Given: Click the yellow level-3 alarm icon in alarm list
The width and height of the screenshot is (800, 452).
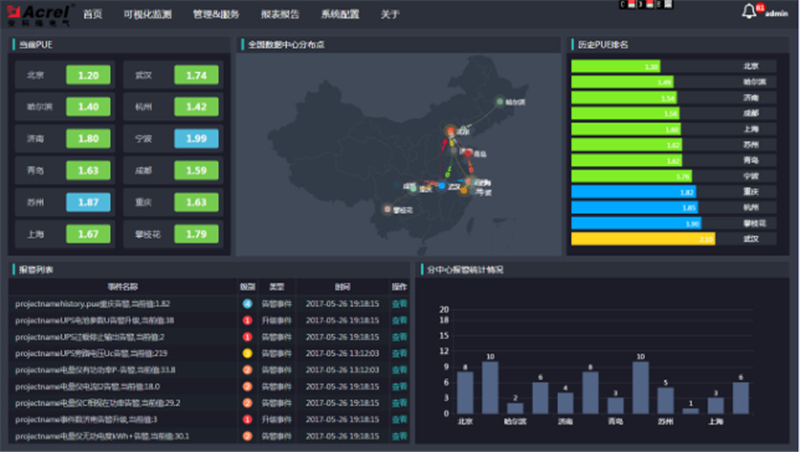Looking at the screenshot, I should (246, 353).
